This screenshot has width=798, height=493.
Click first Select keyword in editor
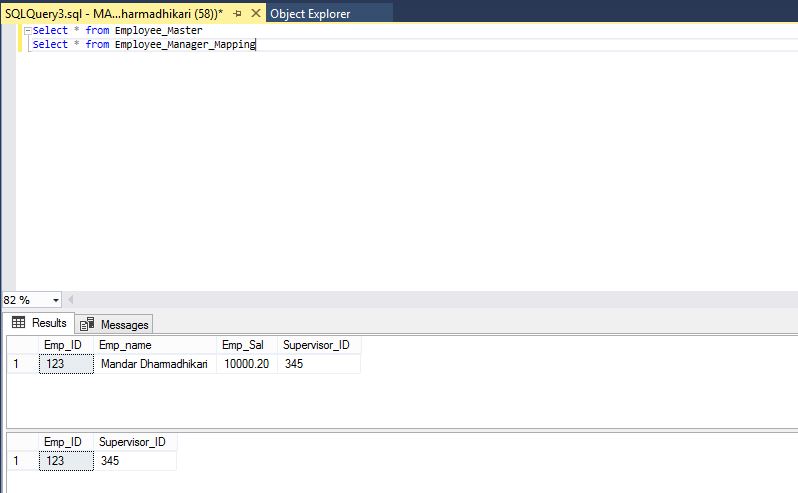click(50, 31)
